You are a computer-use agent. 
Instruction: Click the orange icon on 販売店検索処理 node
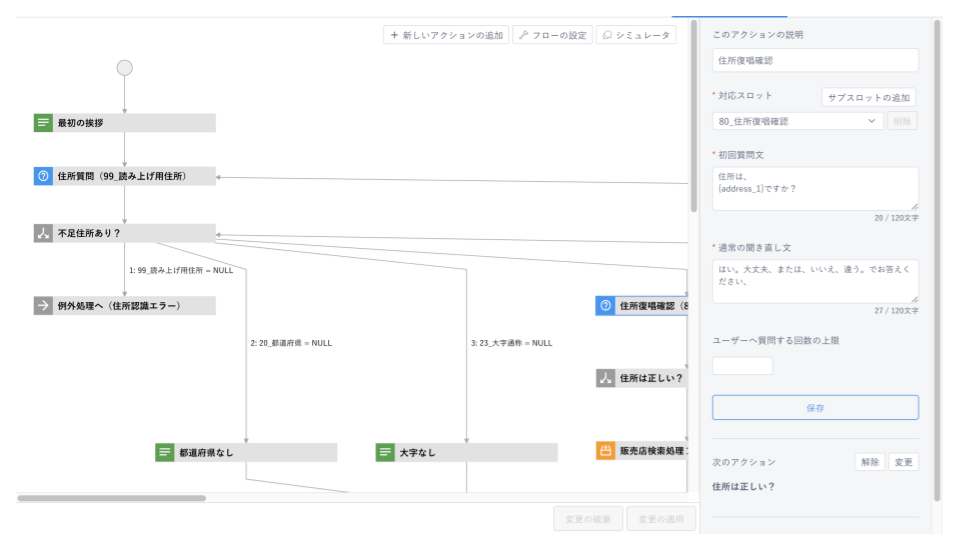point(605,451)
